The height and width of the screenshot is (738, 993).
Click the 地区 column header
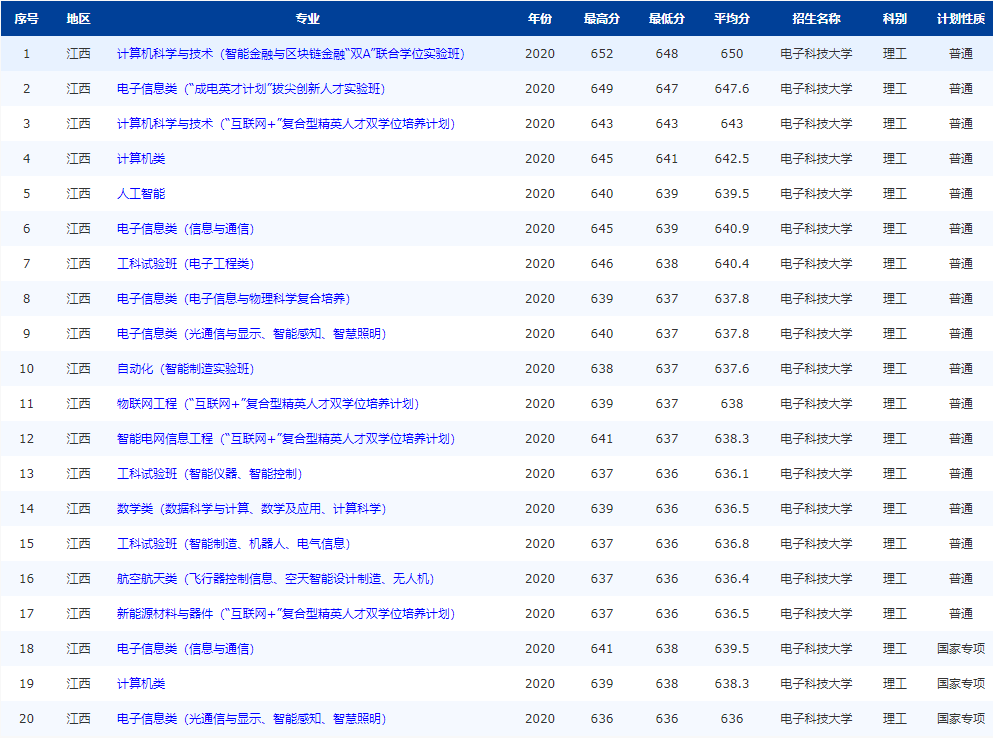[79, 19]
